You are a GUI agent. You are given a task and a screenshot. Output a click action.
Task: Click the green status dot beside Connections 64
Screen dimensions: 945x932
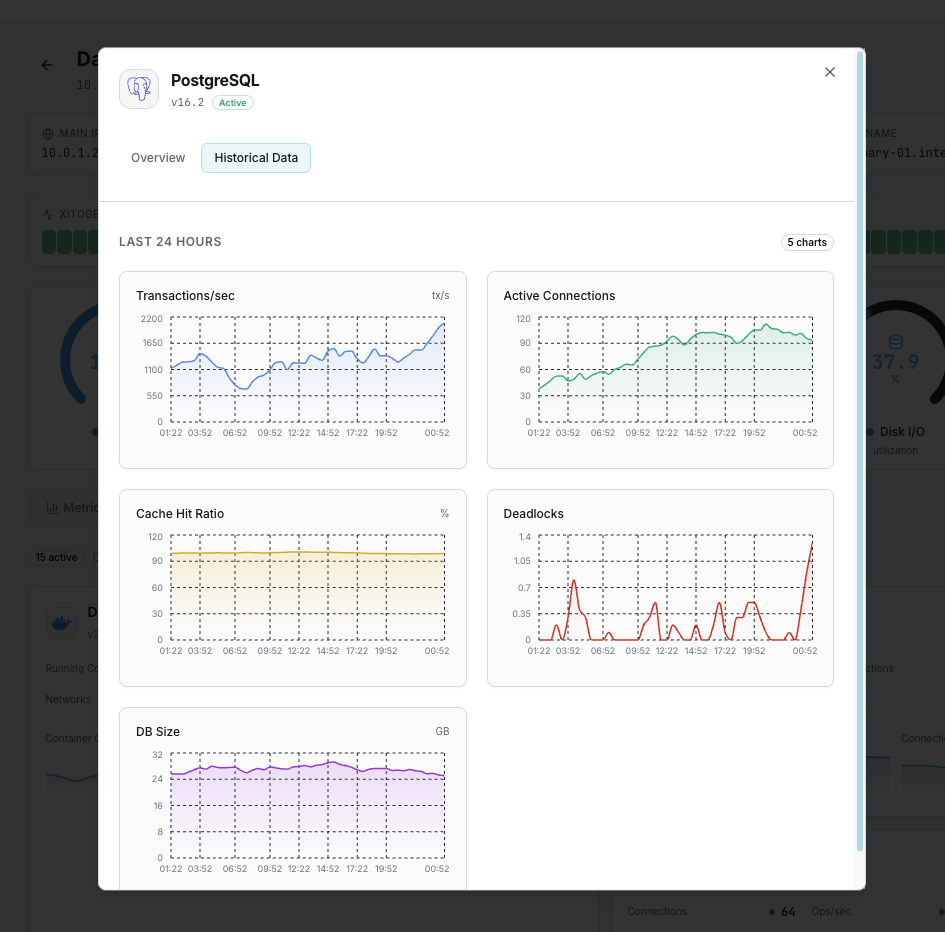pyautogui.click(x=770, y=911)
